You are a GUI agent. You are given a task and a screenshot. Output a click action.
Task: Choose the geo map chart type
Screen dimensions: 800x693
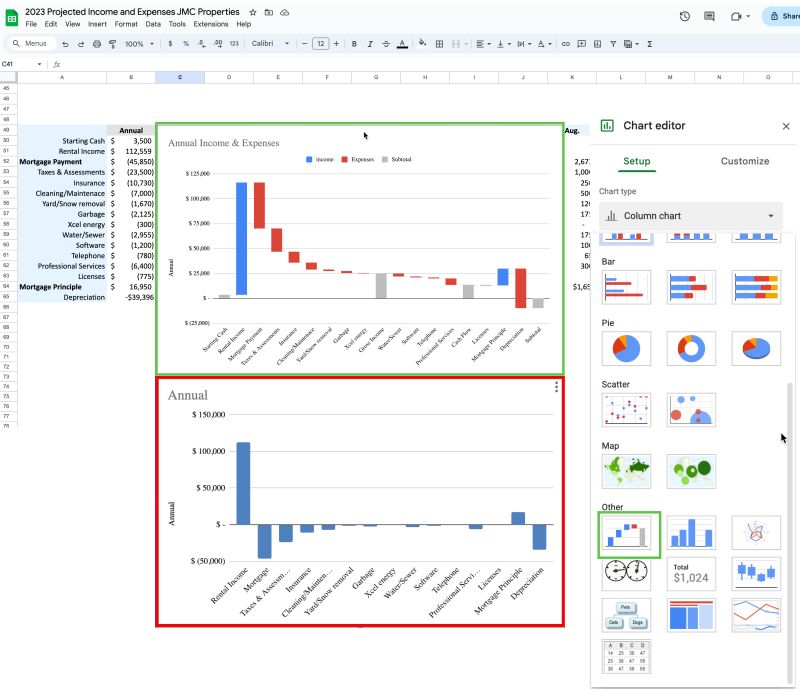[627, 469]
